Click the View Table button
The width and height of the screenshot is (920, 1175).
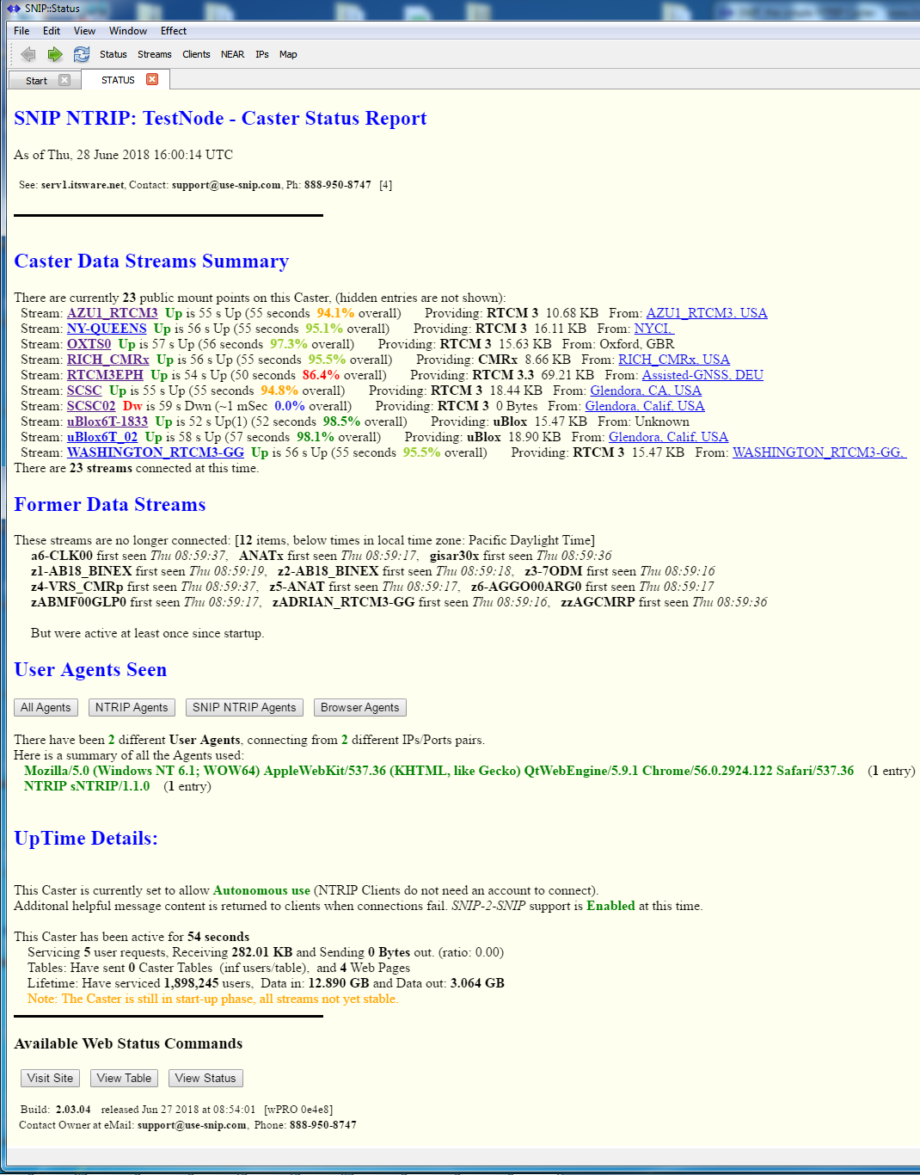click(124, 1078)
